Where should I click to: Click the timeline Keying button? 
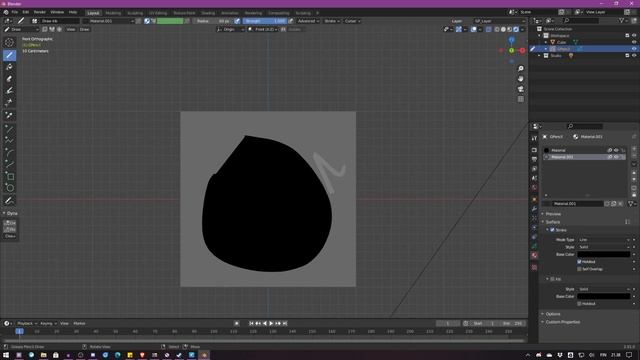click(x=48, y=323)
